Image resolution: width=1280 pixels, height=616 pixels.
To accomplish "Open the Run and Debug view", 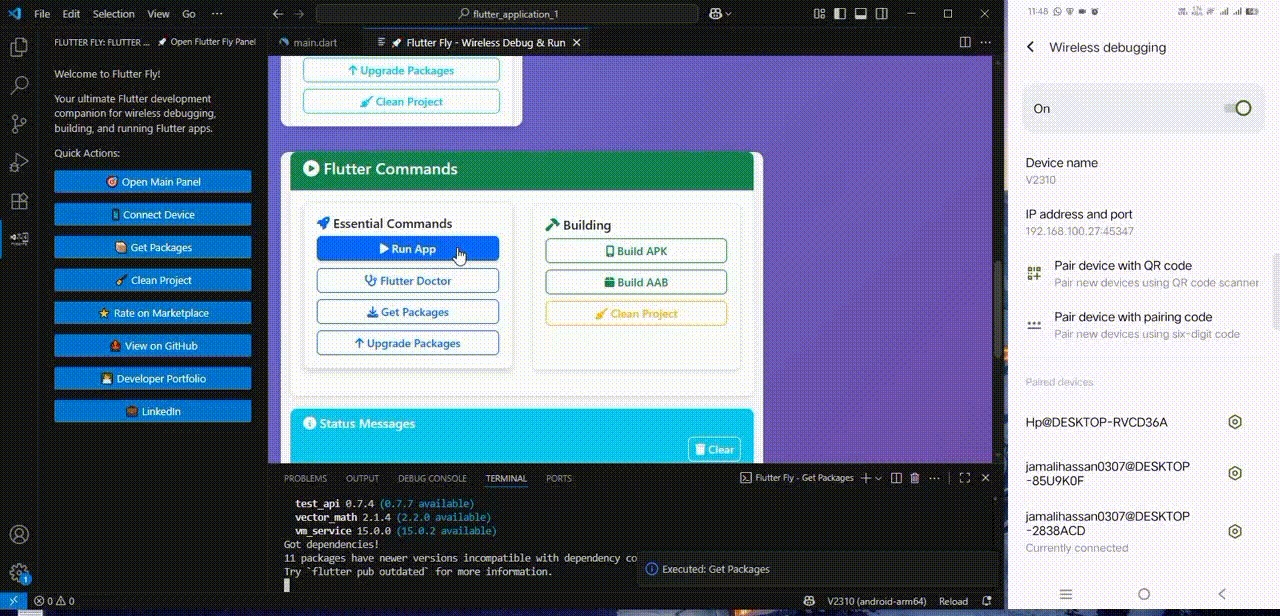I will 18,162.
